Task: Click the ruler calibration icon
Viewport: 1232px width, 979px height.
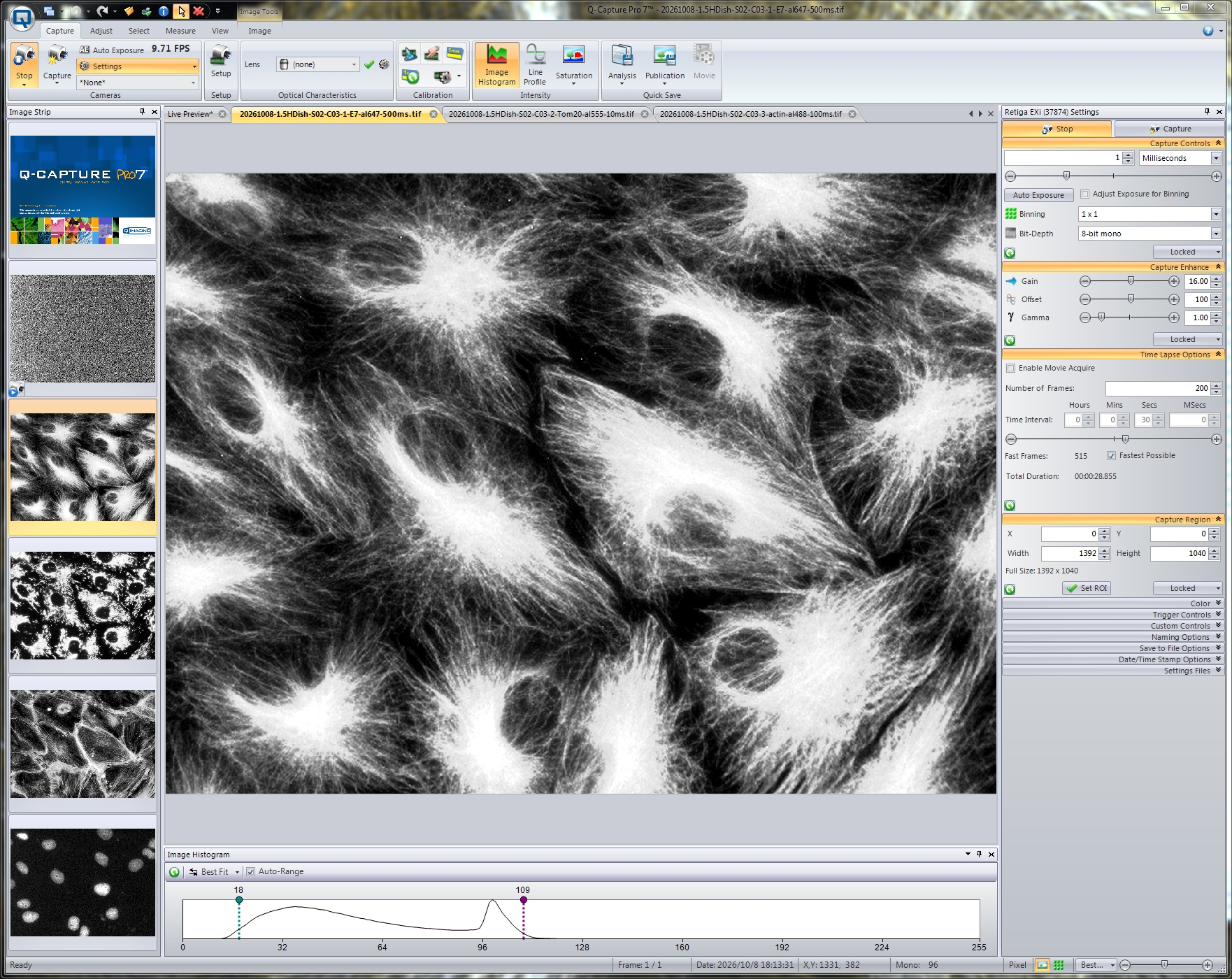Action: coord(454,53)
